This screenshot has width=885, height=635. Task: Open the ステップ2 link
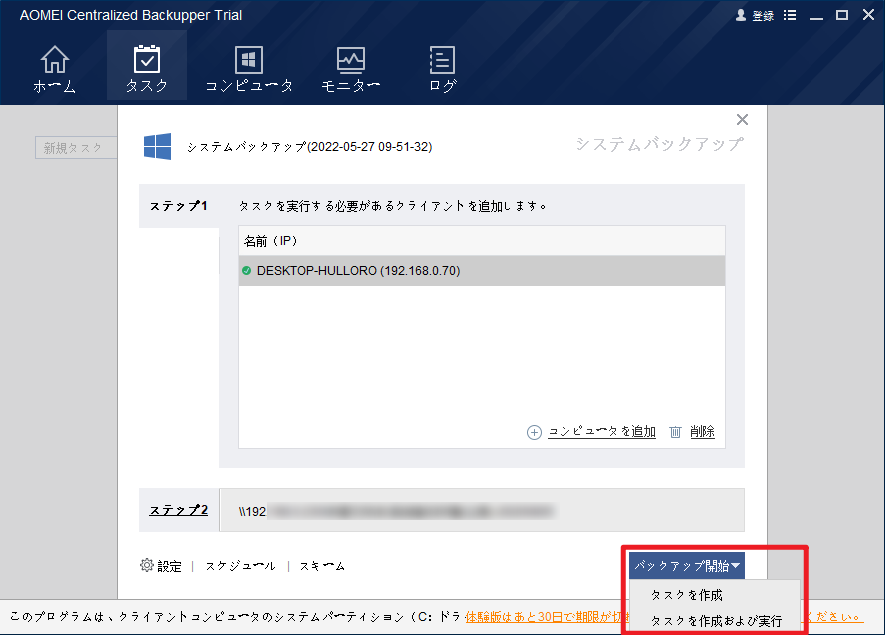pyautogui.click(x=178, y=510)
